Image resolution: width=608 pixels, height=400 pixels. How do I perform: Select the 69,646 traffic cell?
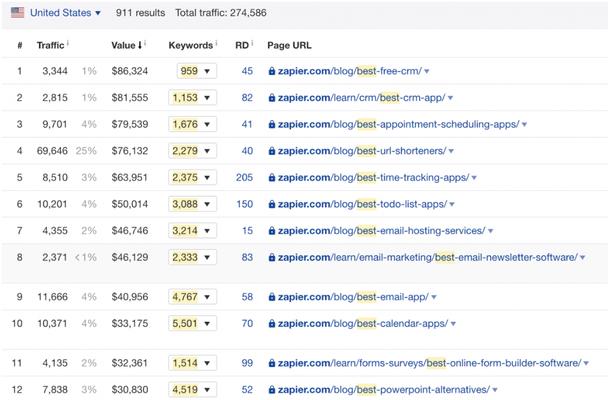tap(52, 151)
